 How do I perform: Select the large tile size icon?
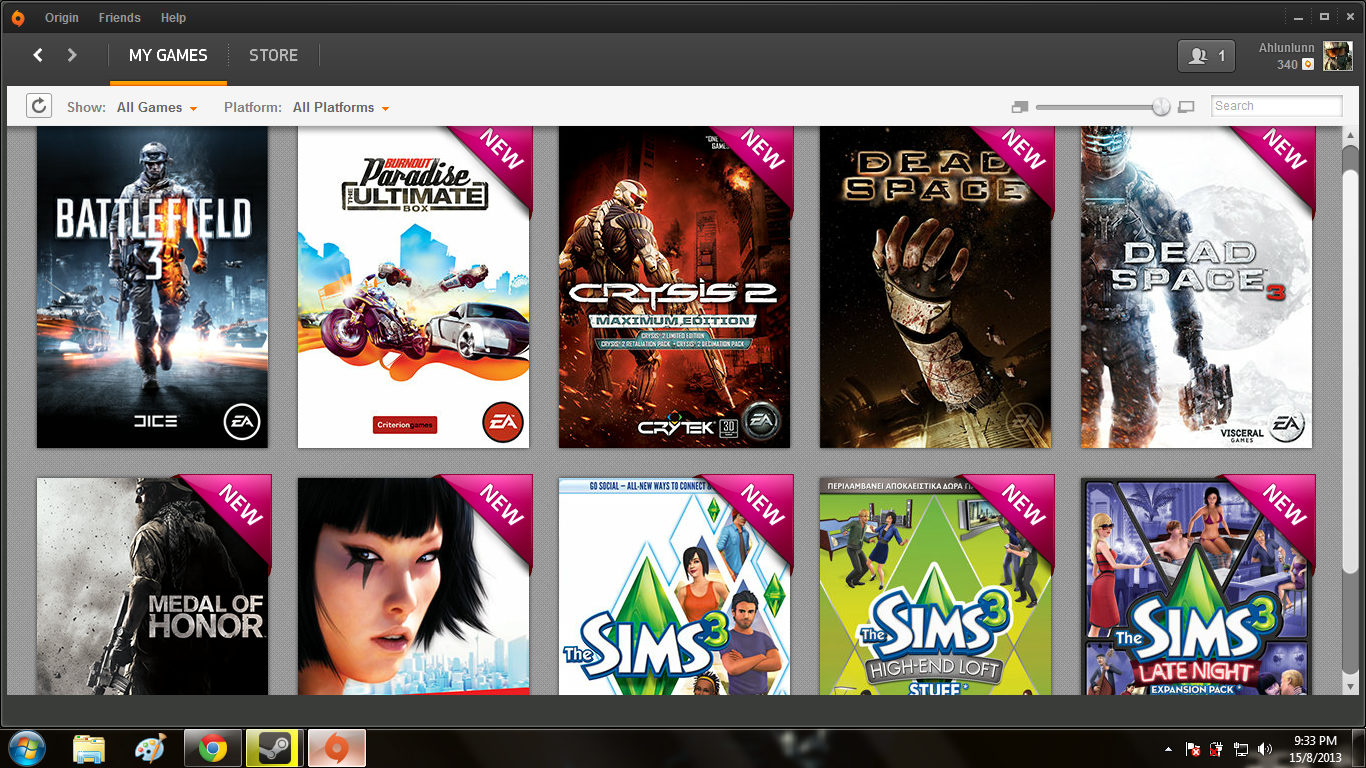tap(1187, 106)
